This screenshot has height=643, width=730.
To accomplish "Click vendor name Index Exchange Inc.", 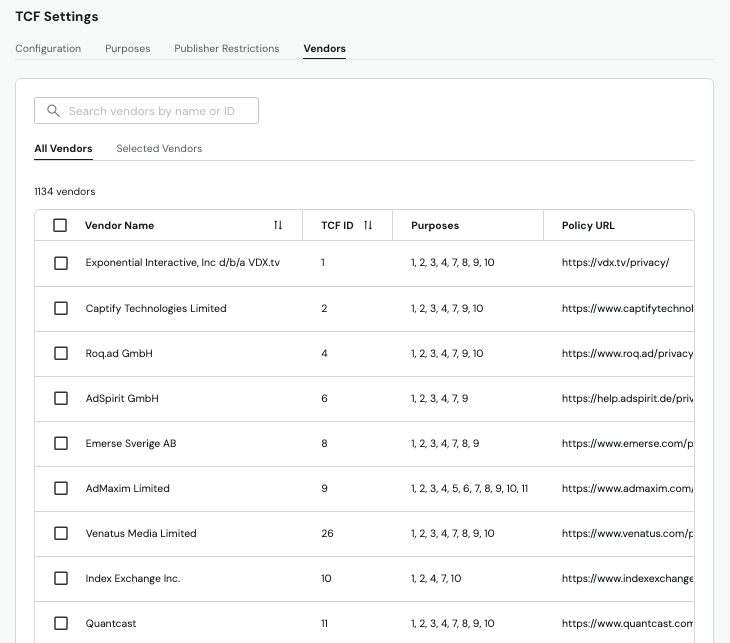I will [133, 578].
